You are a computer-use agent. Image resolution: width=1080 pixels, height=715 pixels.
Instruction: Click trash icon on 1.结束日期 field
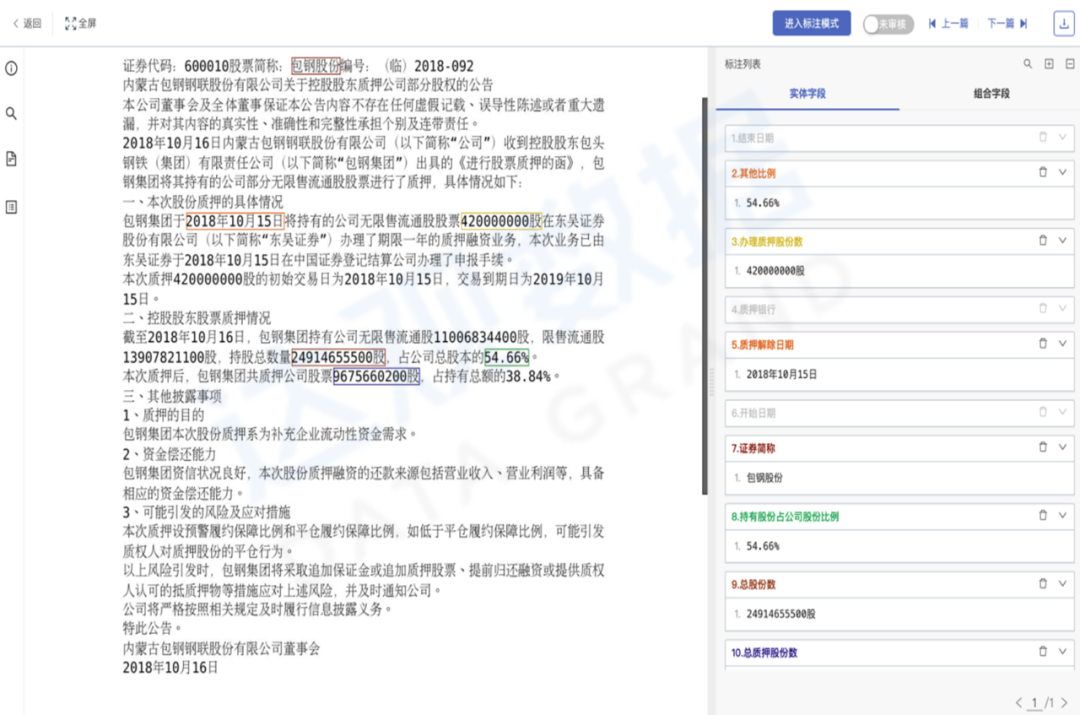[1043, 137]
